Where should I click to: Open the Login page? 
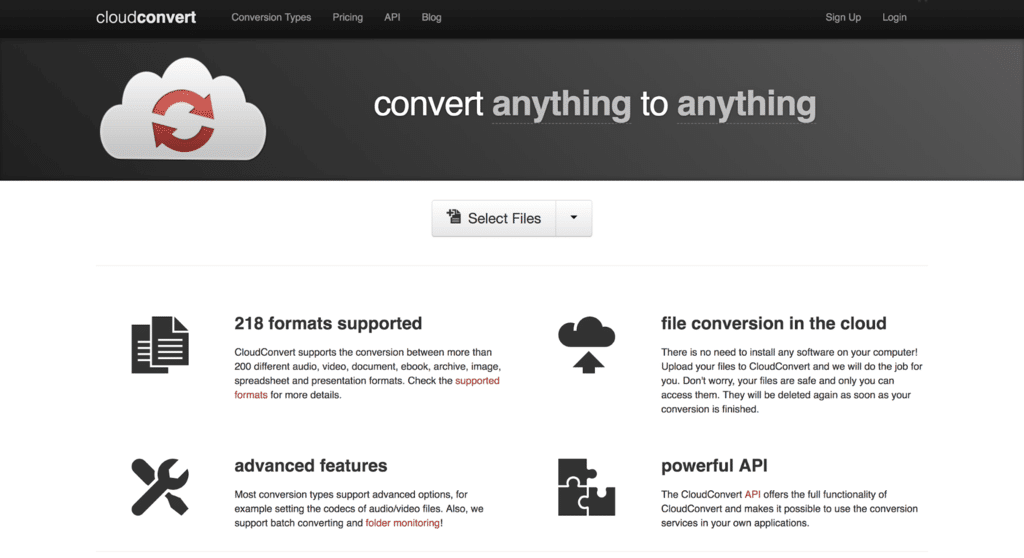894,18
